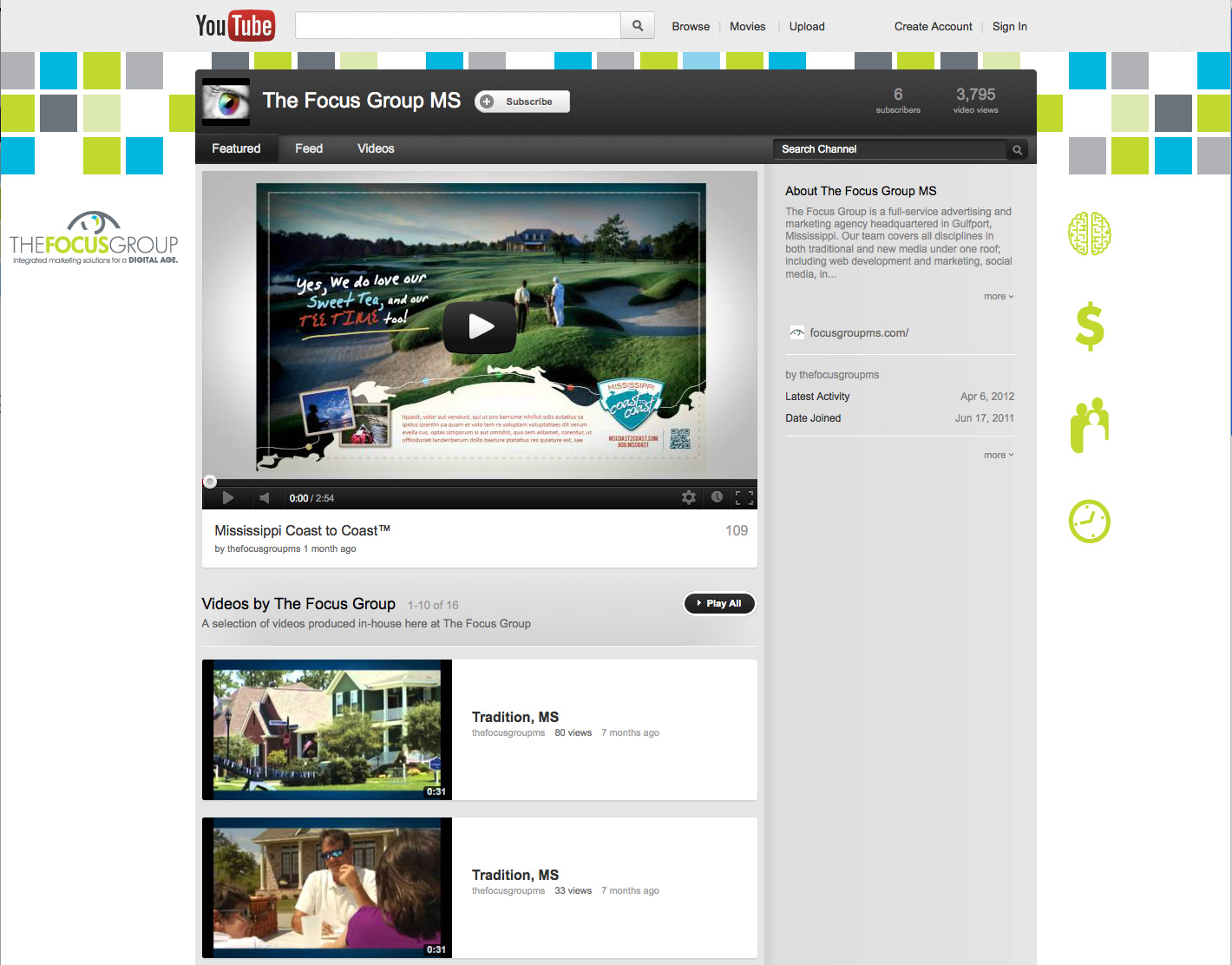The width and height of the screenshot is (1232, 965).
Task: Click the search magnifier button in header
Action: [638, 26]
